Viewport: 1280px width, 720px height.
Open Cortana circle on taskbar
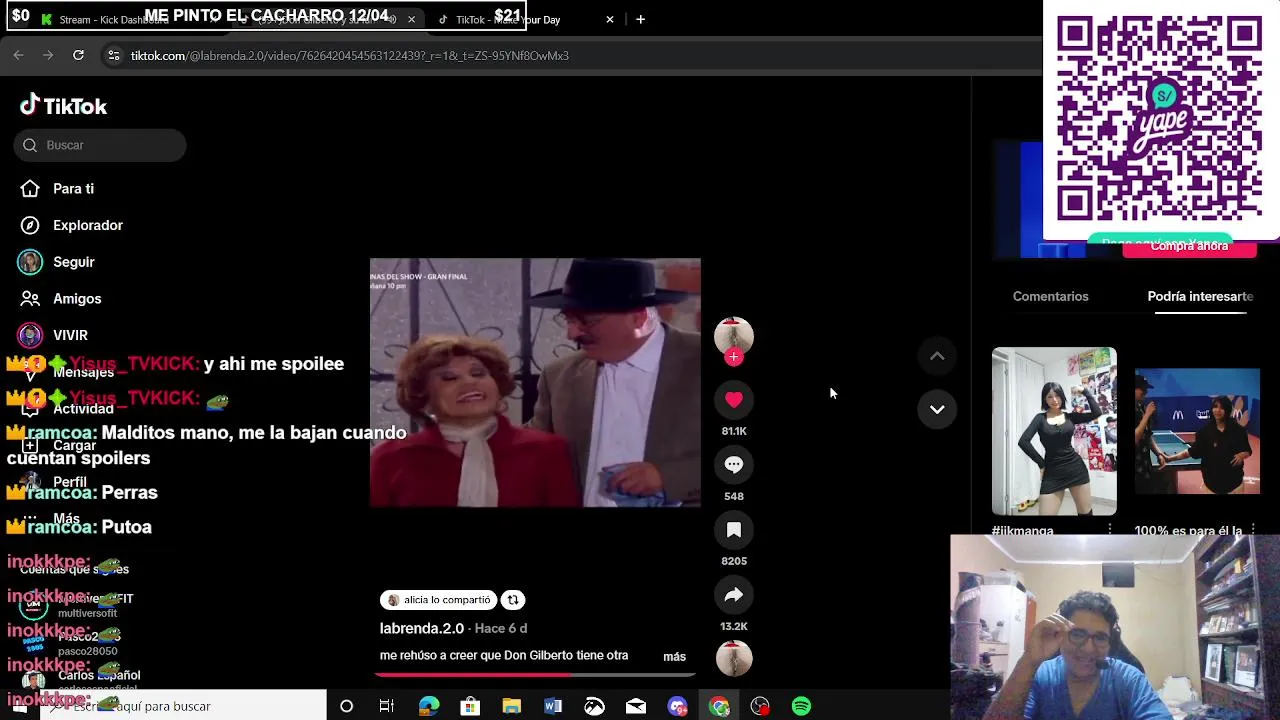346,706
